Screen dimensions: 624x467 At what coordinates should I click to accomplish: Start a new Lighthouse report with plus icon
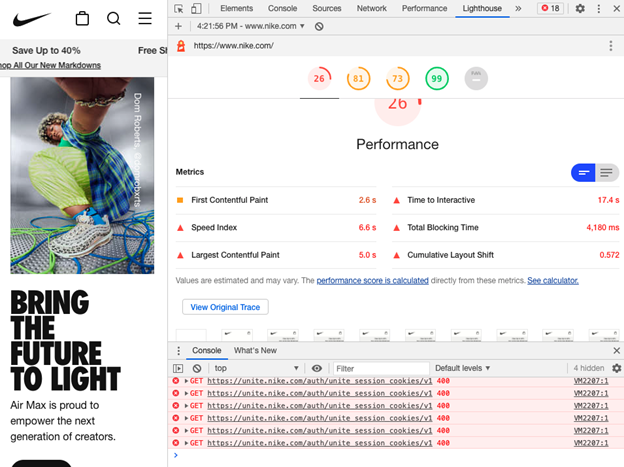[178, 26]
